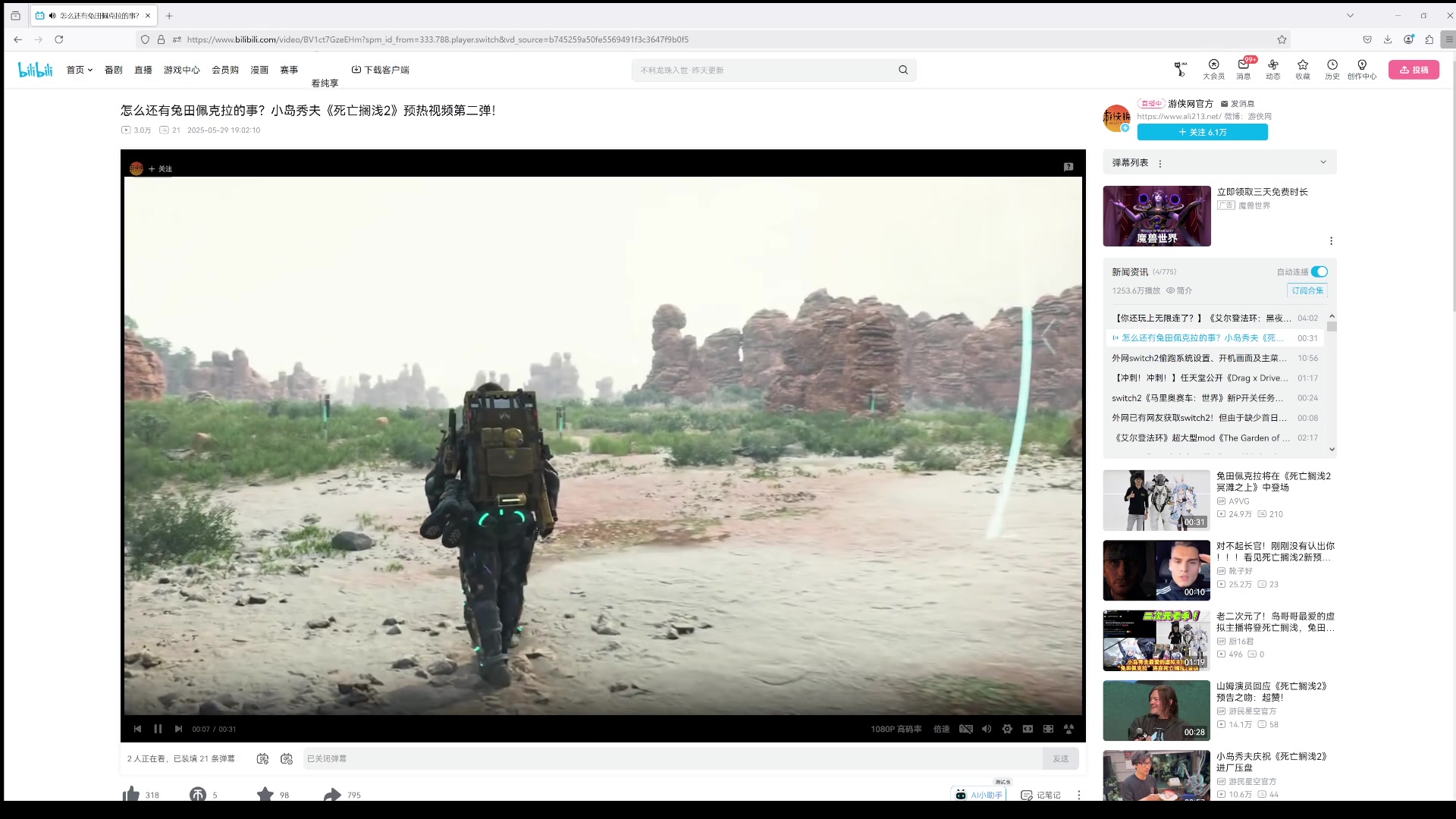Open 会员购 nav item
The width and height of the screenshot is (1456, 819).
point(225,70)
